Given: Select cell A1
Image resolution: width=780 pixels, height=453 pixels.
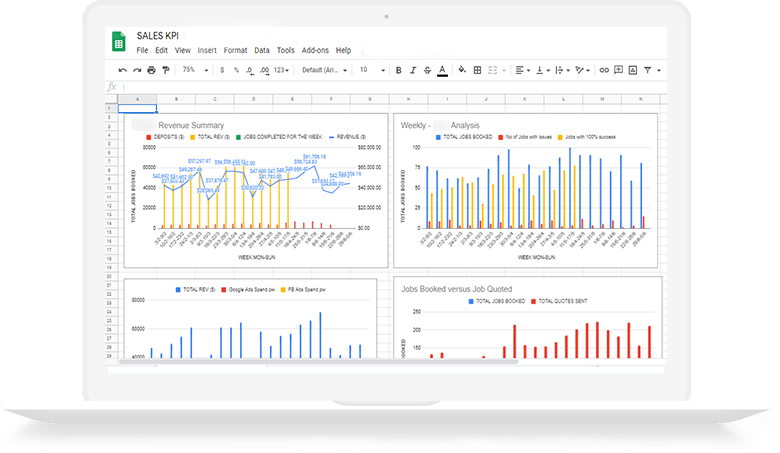Looking at the screenshot, I should (x=137, y=108).
